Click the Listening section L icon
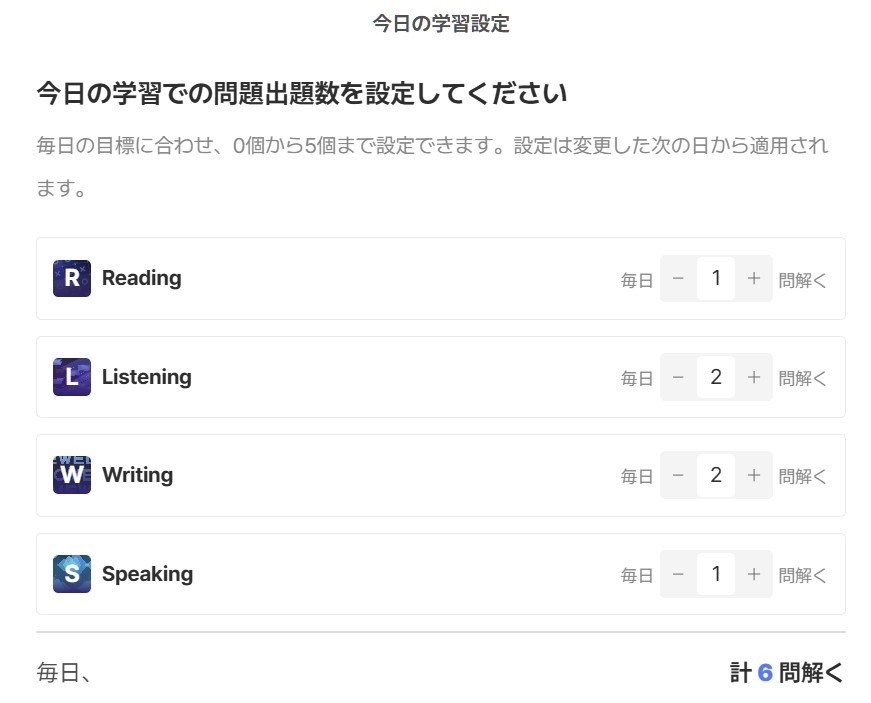 [70, 377]
